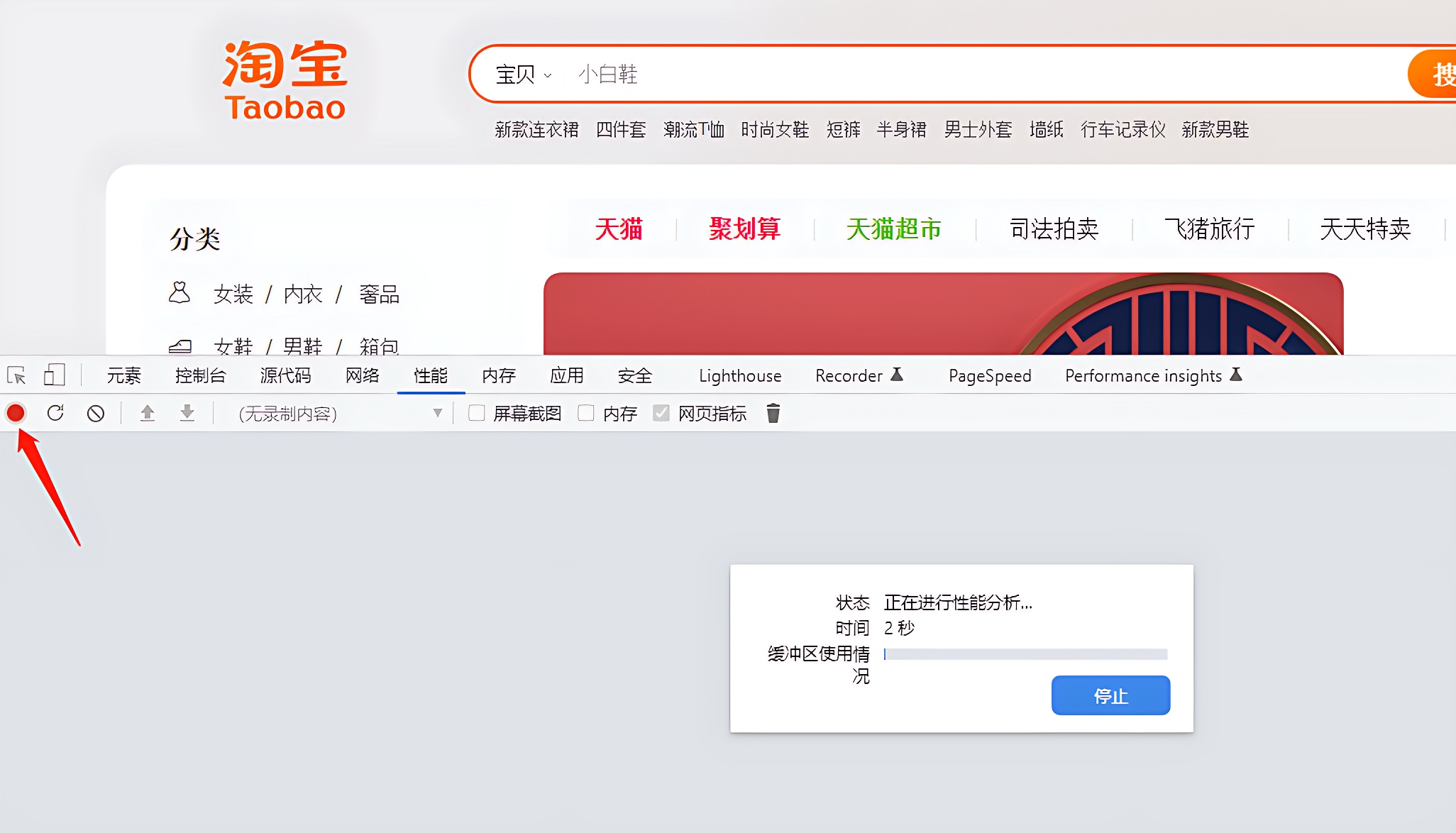
Task: Click the upload profile arrow icon
Action: [x=148, y=413]
